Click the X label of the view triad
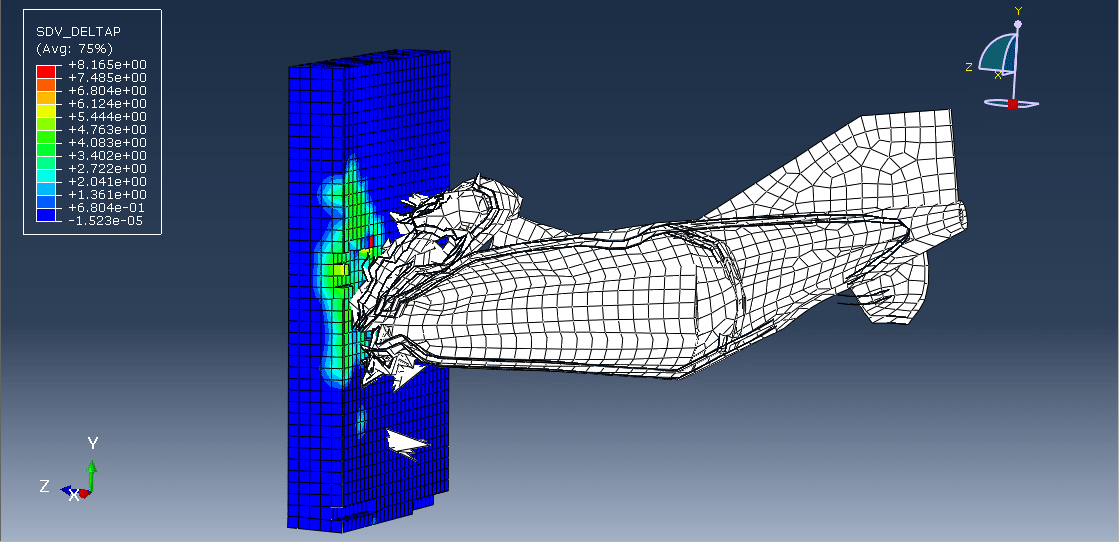1119x542 pixels. (73, 496)
